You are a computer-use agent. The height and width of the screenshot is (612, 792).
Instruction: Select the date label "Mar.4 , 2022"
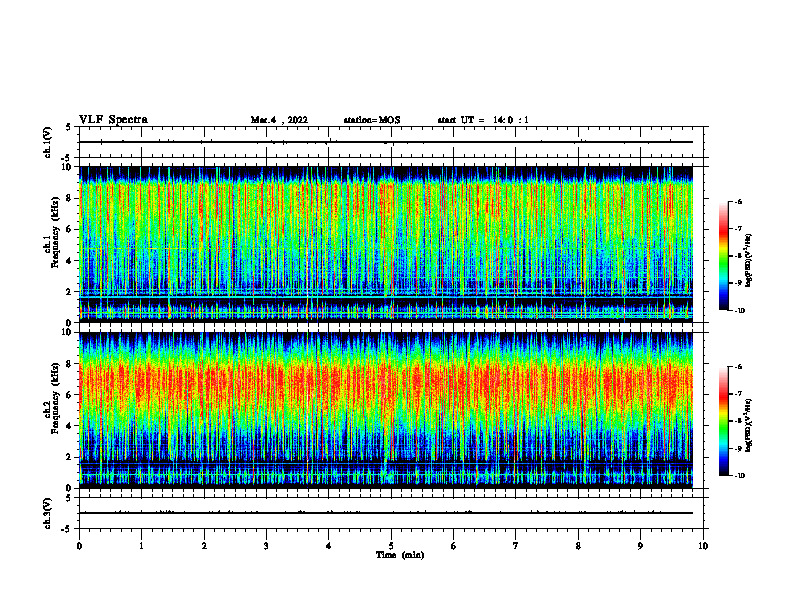point(279,120)
